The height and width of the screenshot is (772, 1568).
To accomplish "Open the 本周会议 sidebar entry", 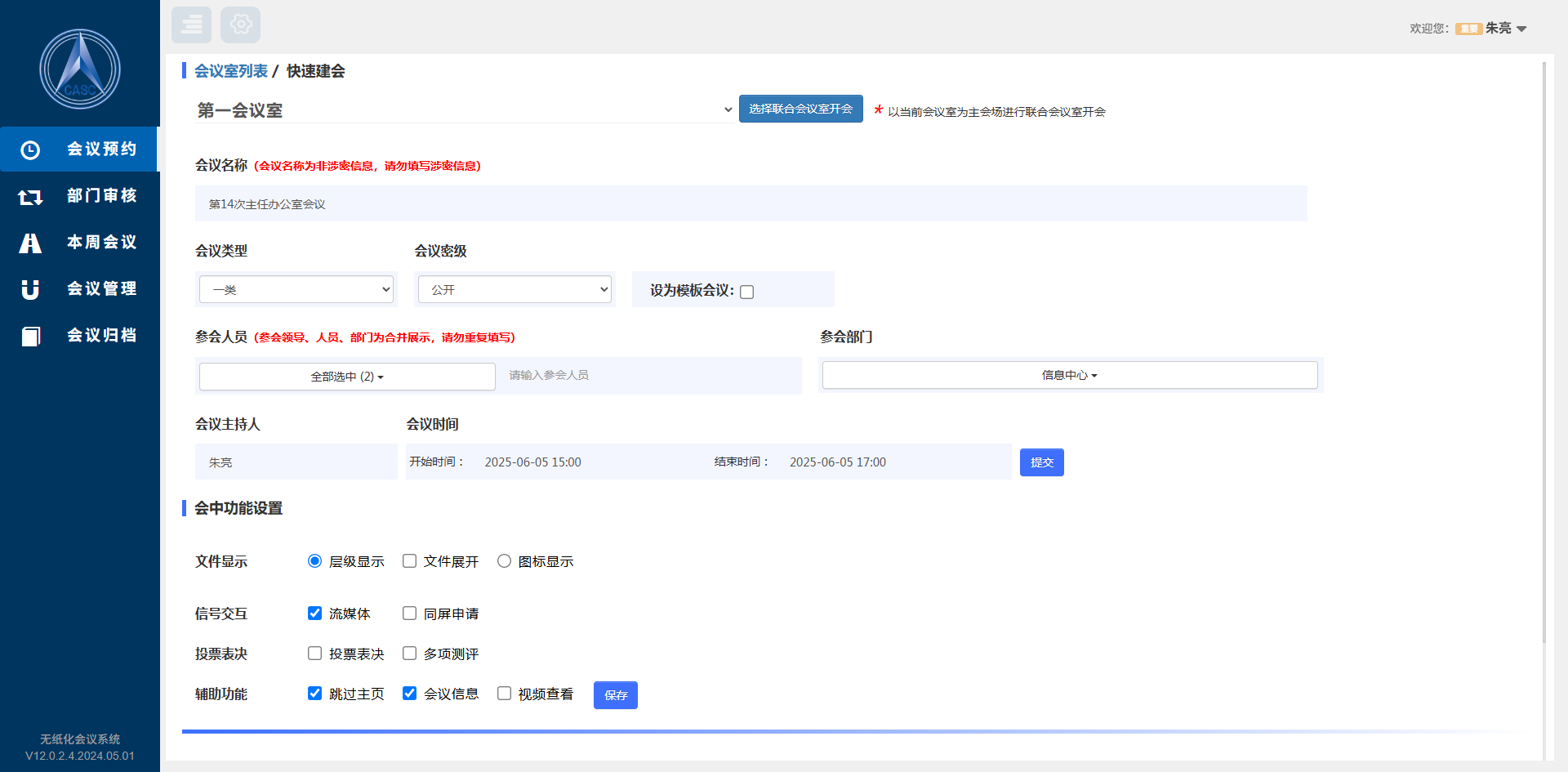I will 79,242.
